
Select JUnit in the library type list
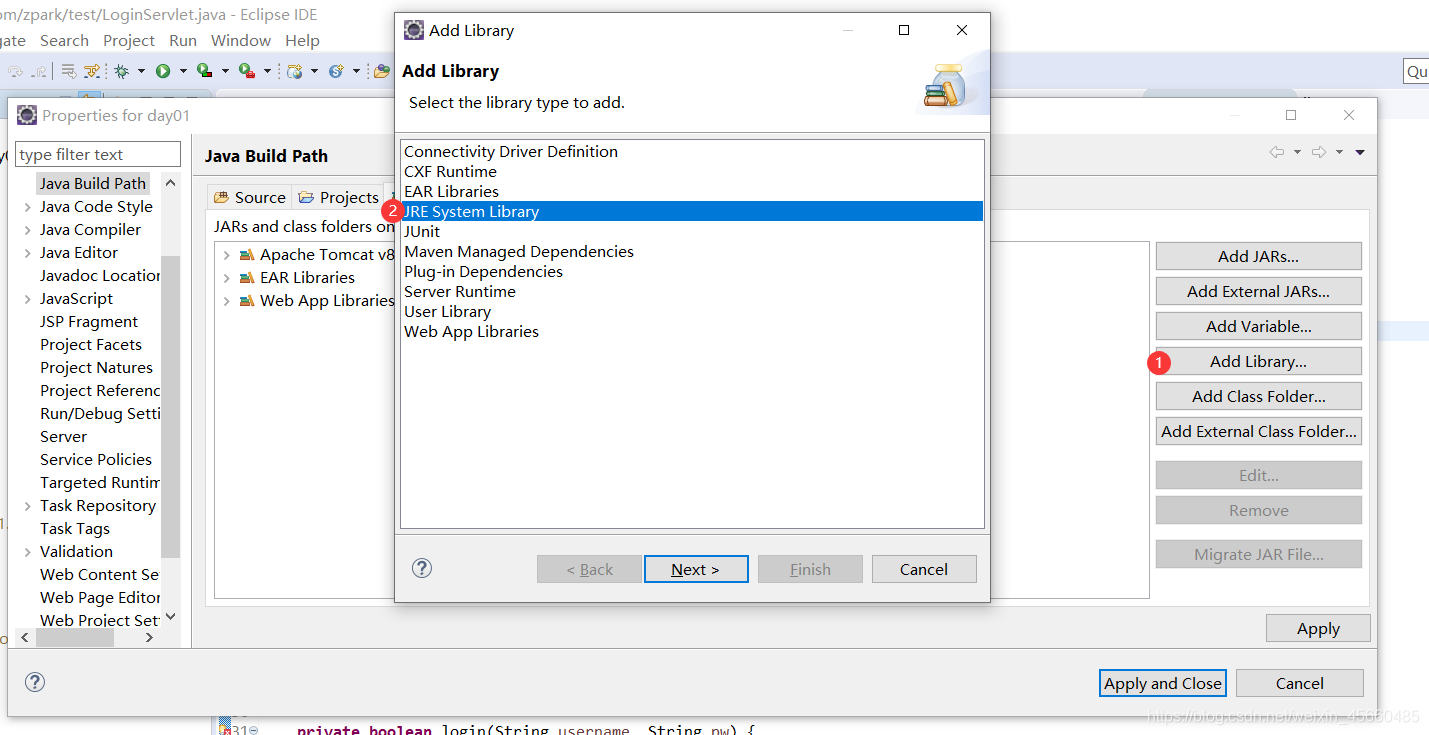click(422, 231)
